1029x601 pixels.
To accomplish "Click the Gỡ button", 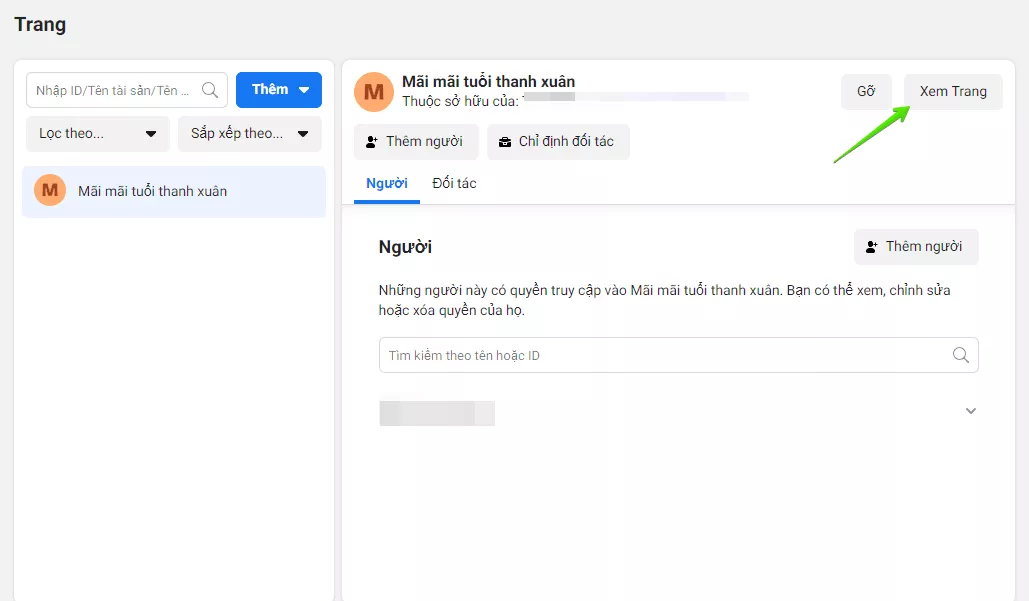I will coord(866,92).
